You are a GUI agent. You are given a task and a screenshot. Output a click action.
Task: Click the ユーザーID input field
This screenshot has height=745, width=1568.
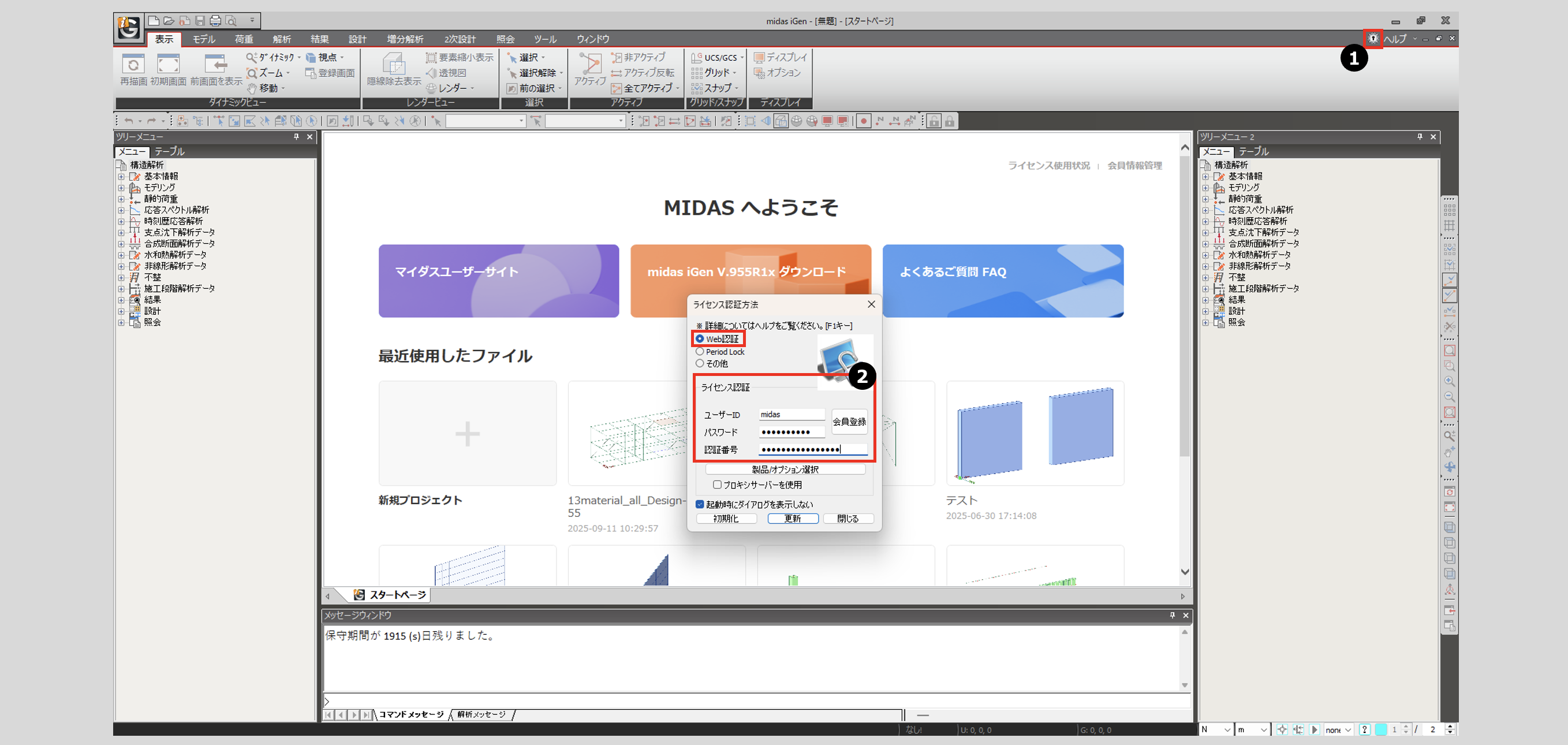tap(792, 415)
